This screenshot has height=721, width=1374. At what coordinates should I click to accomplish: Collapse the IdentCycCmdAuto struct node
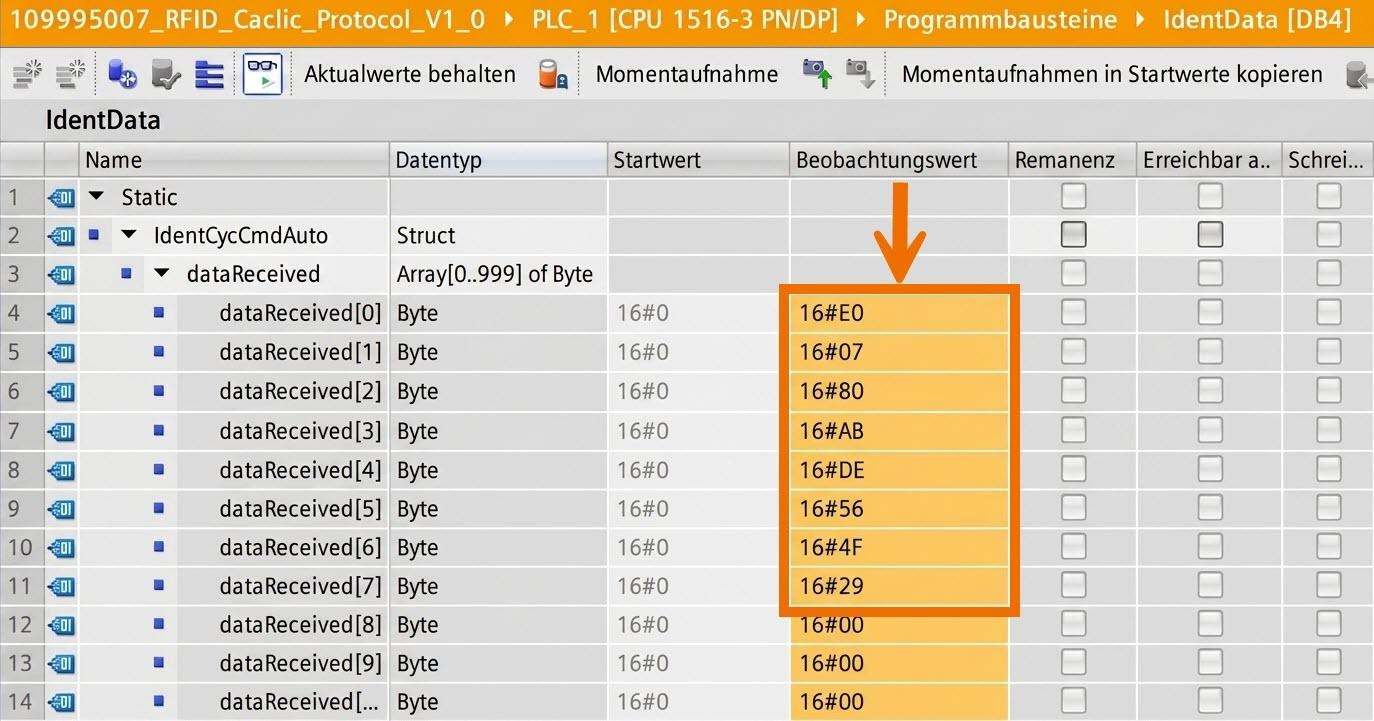[129, 236]
